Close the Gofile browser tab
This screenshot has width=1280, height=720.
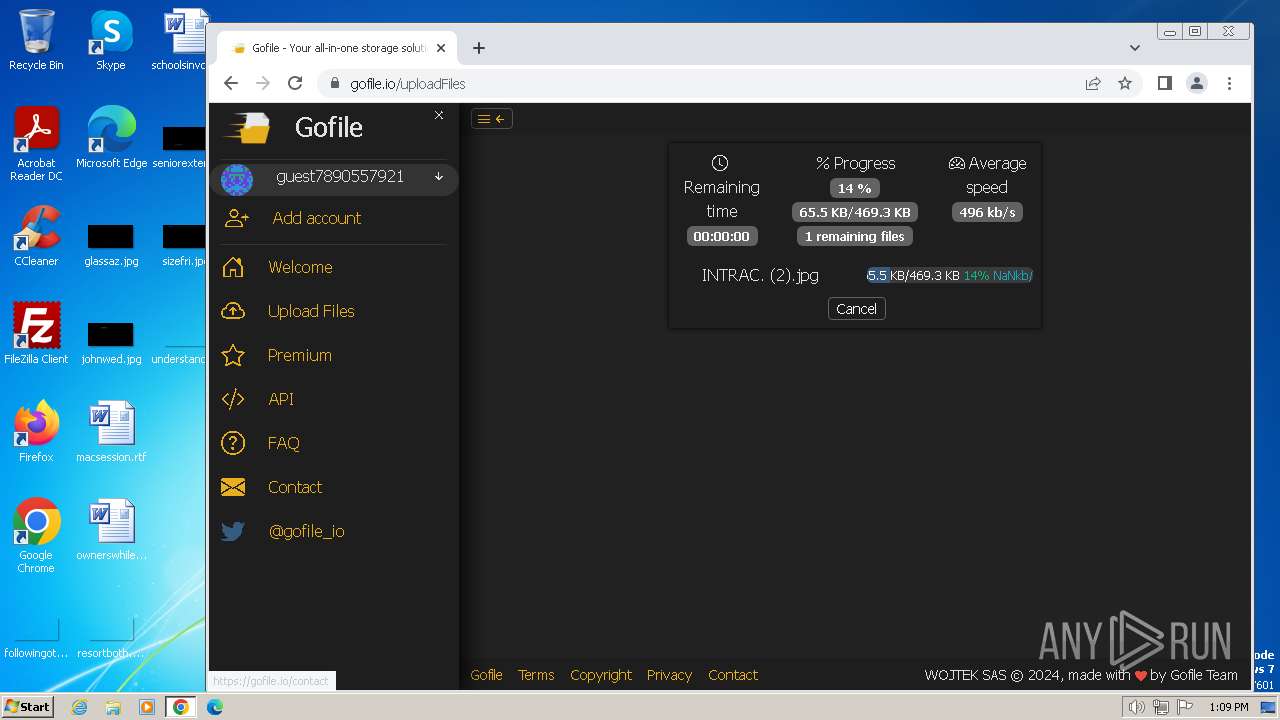pyautogui.click(x=441, y=48)
